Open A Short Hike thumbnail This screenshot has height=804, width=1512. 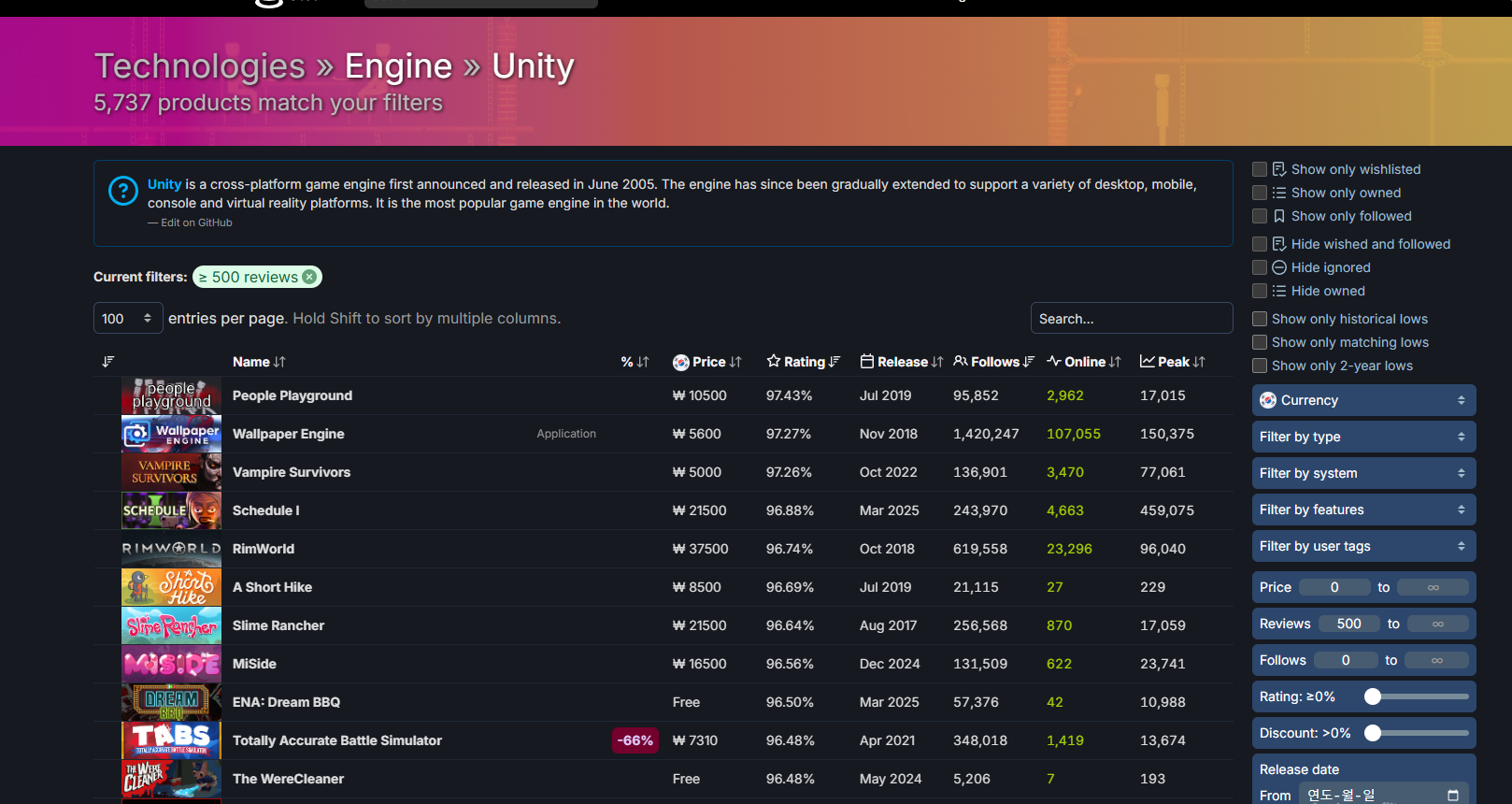click(x=172, y=587)
